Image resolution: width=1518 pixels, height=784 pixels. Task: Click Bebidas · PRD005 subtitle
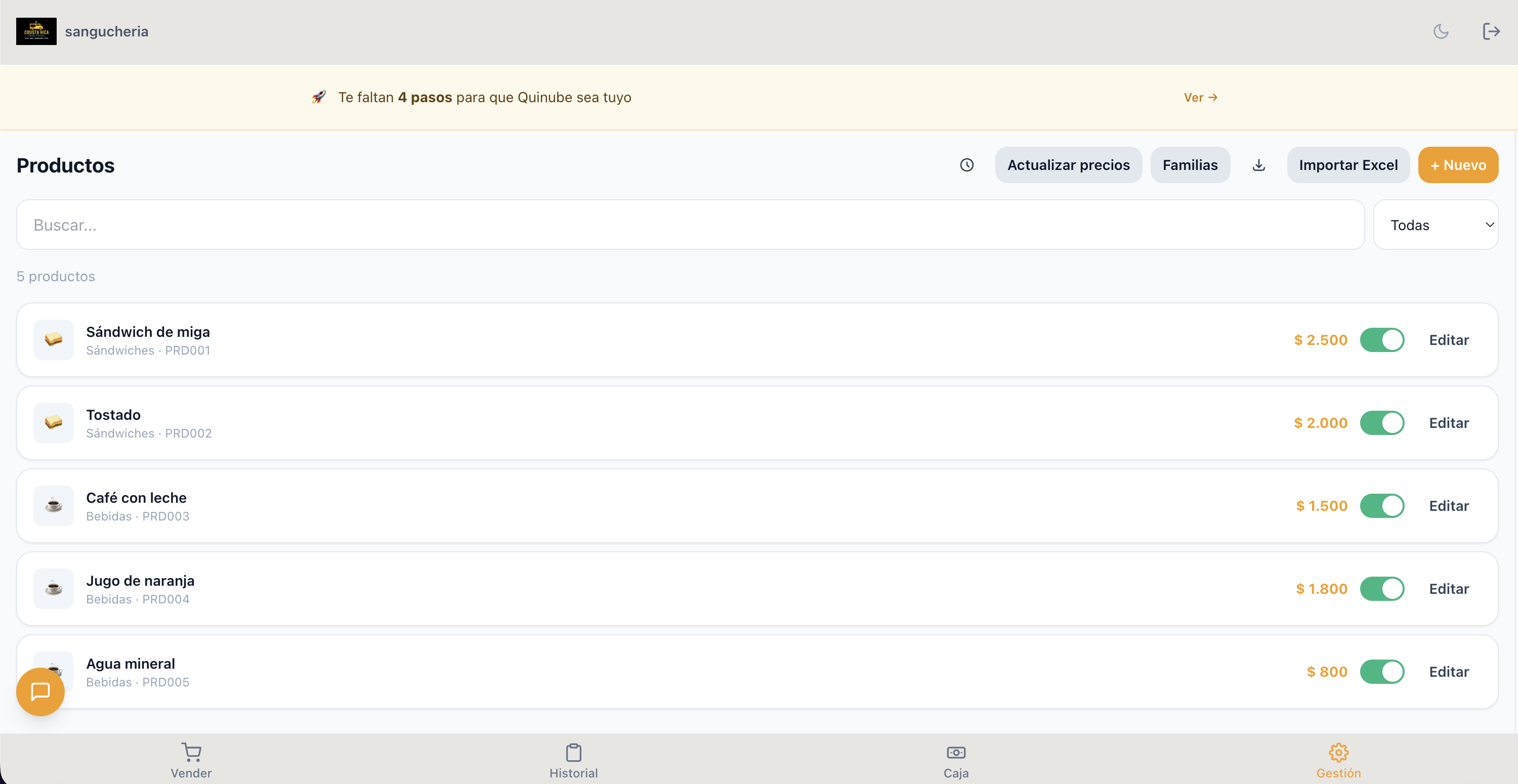[x=137, y=683]
